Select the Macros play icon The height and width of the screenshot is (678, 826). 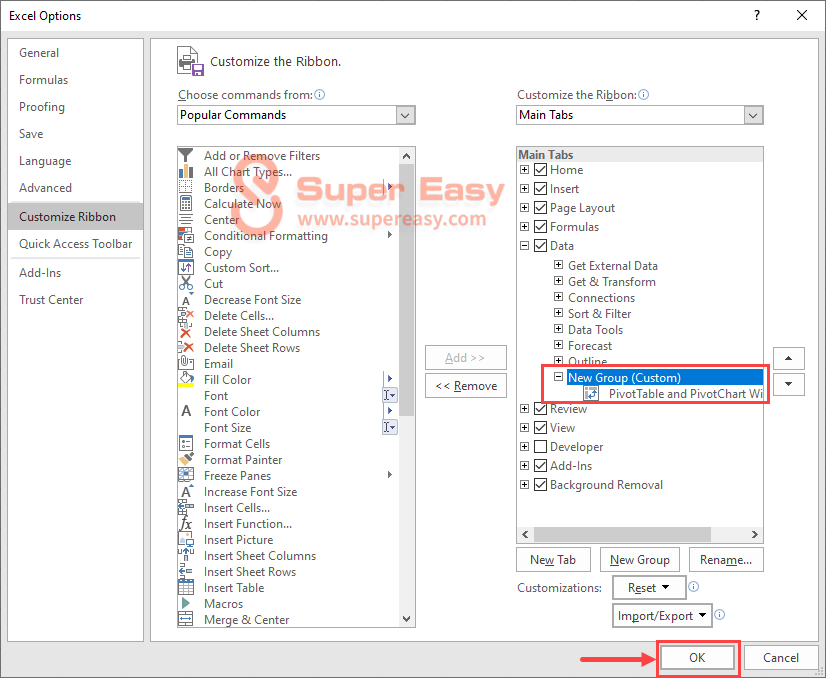coord(185,604)
